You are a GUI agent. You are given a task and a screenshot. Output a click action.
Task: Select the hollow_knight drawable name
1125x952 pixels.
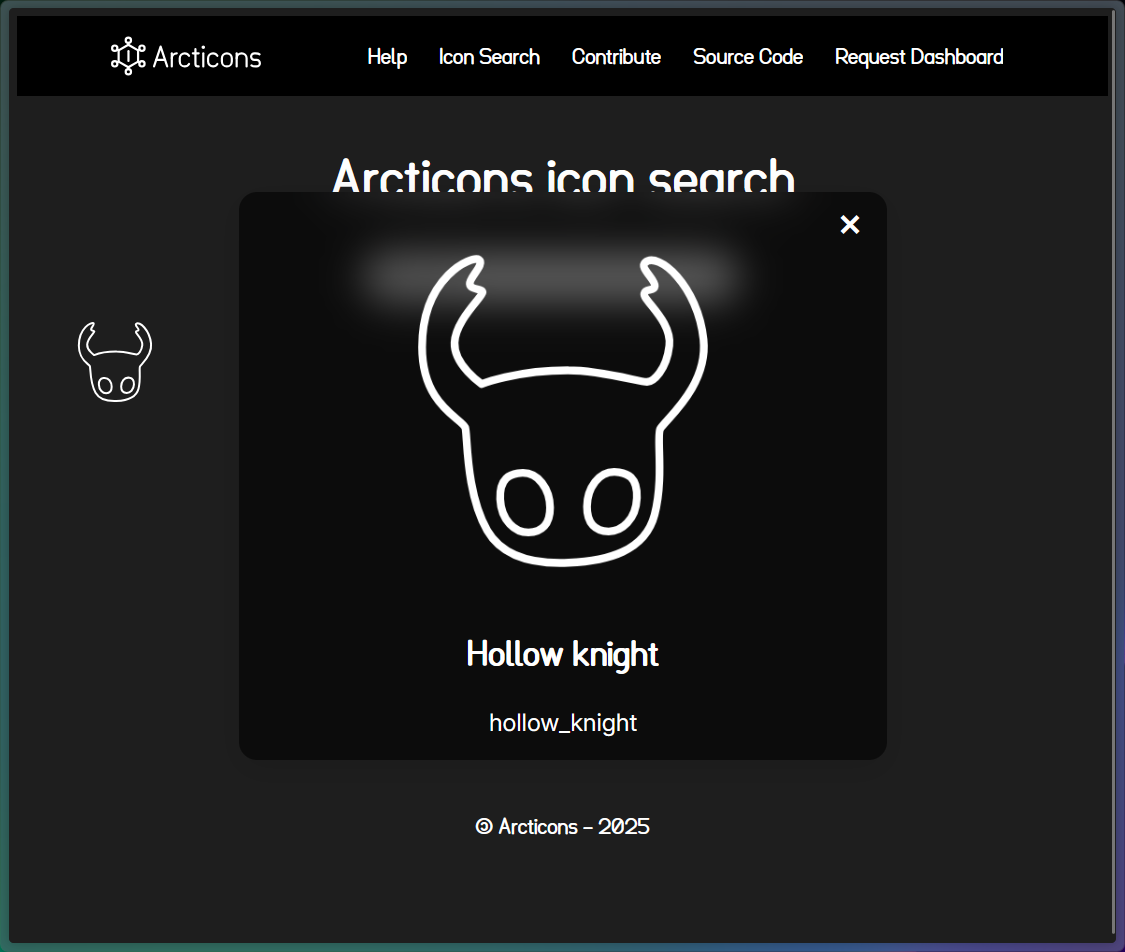(x=562, y=722)
